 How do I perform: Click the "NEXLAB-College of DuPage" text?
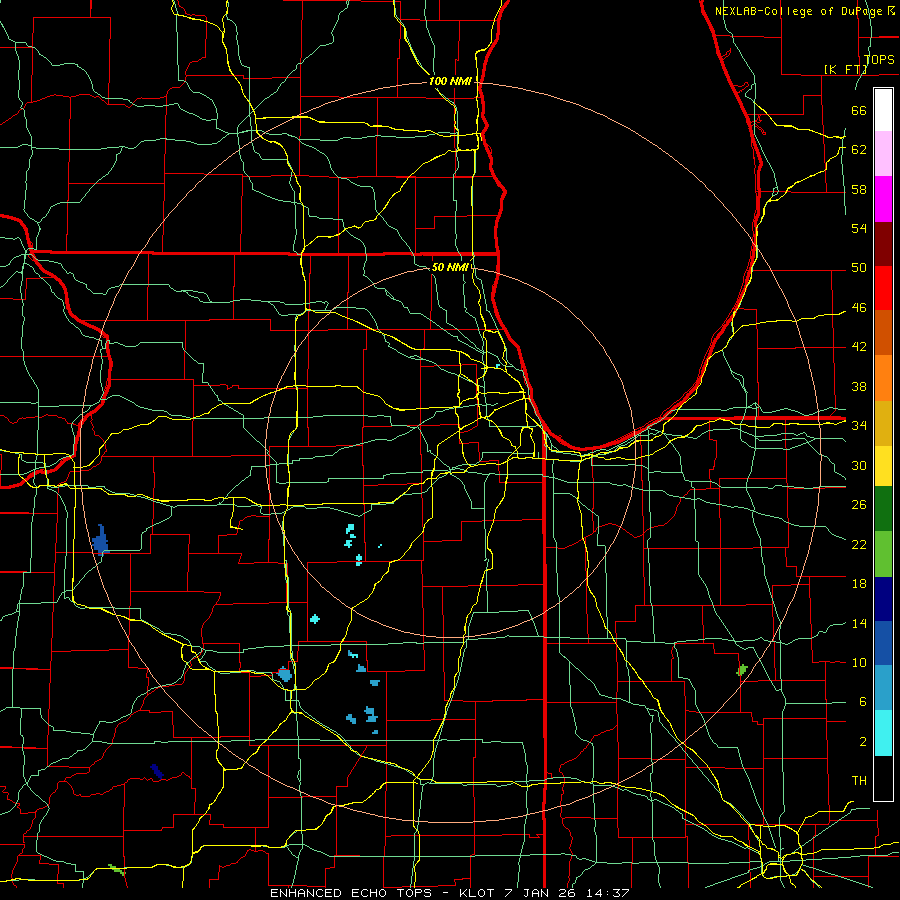(x=800, y=11)
